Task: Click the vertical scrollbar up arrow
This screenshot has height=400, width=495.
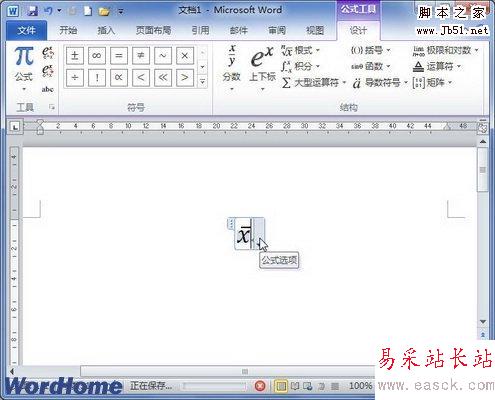Action: coord(483,142)
